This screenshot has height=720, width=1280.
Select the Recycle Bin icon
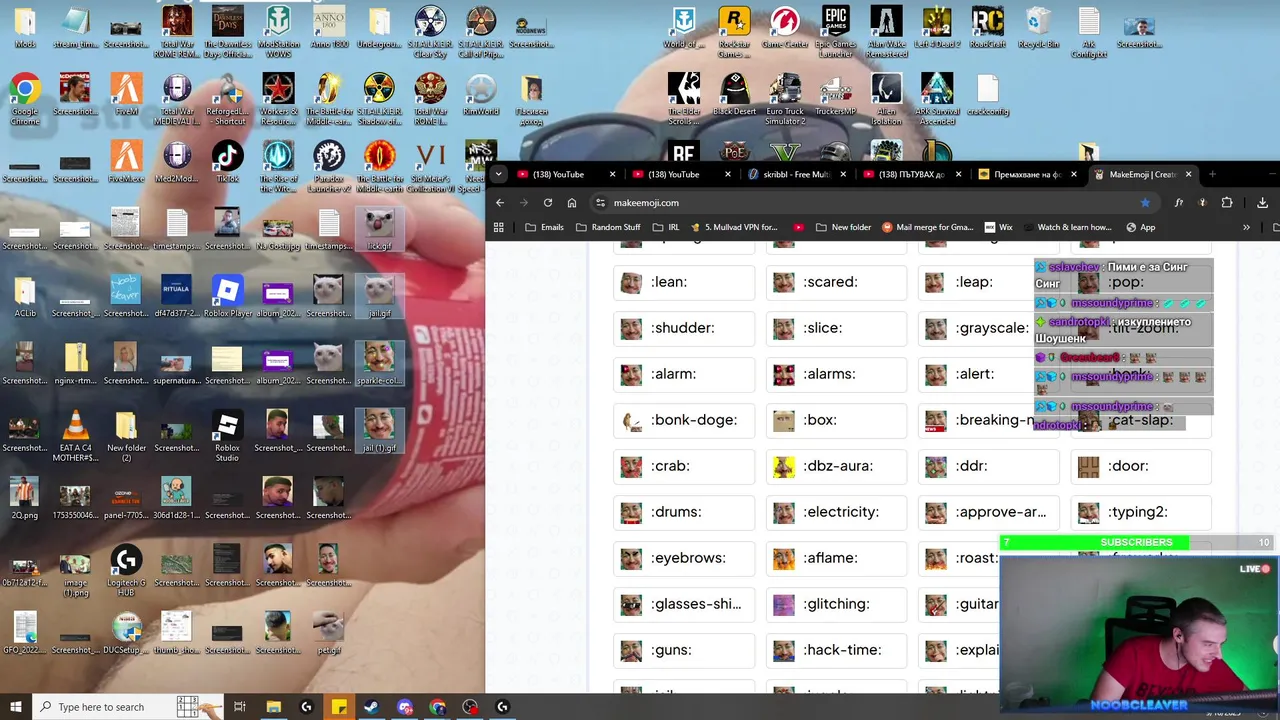(x=1038, y=27)
